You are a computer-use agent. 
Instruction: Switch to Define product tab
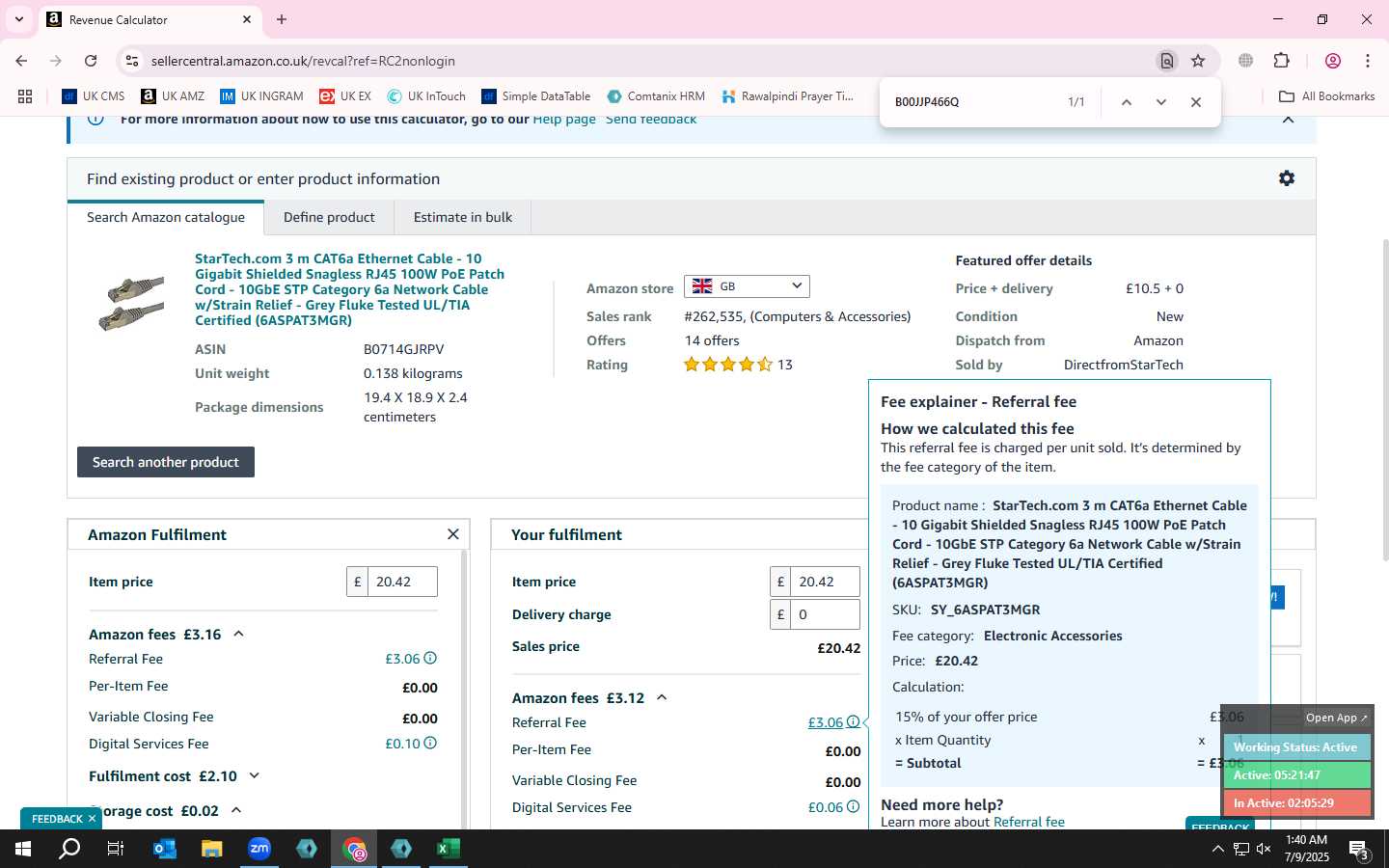coord(329,217)
